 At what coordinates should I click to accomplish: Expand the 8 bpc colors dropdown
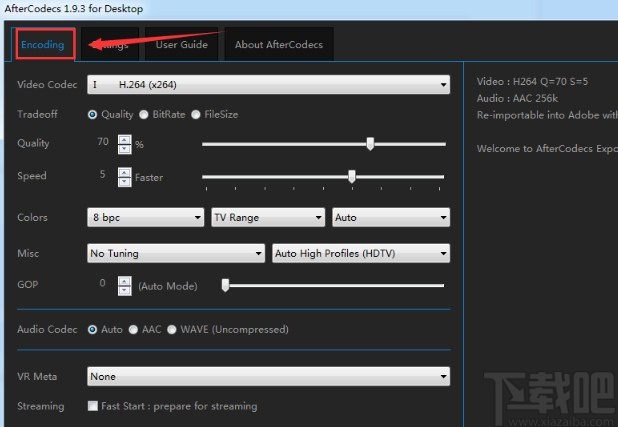(146, 217)
